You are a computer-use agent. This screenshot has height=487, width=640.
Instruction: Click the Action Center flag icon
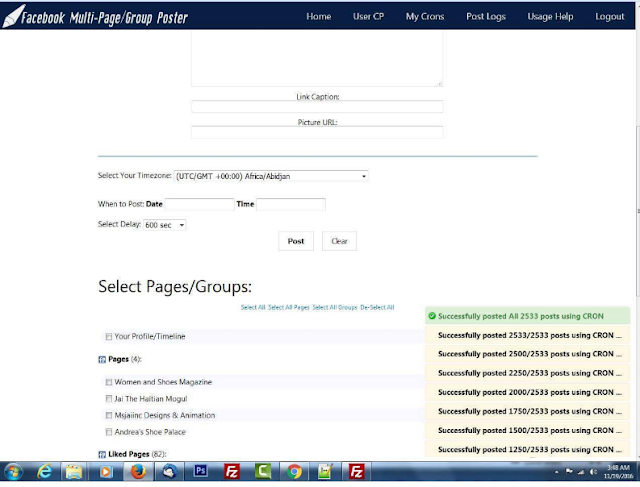point(569,471)
